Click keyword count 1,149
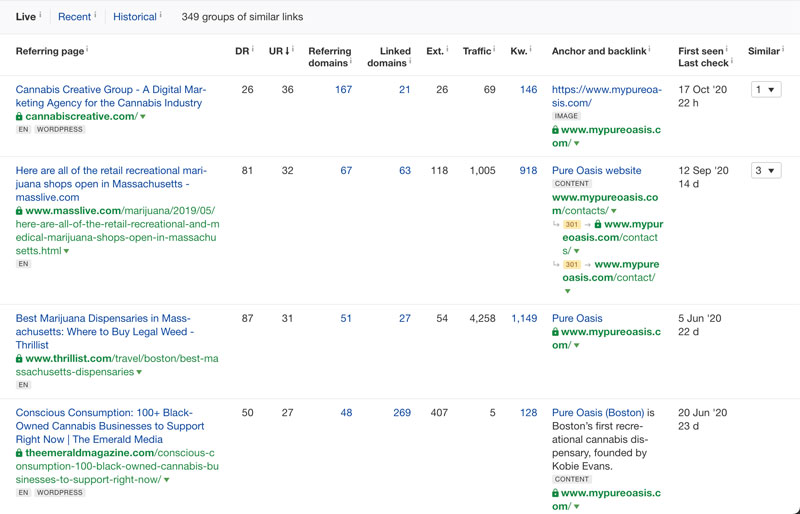Screen dimensions: 800x514 click(x=523, y=319)
